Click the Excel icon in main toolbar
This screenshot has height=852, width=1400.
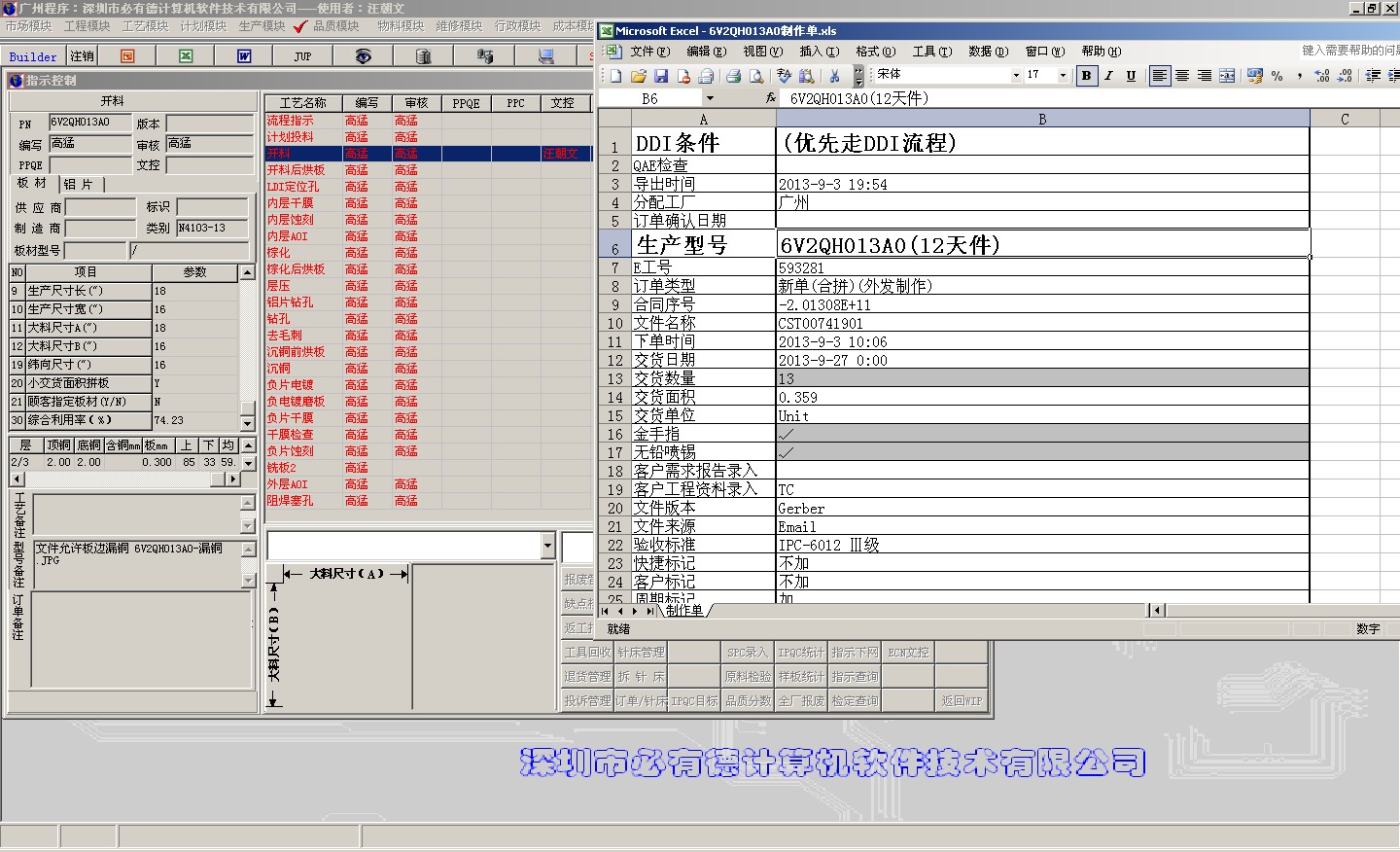186,56
